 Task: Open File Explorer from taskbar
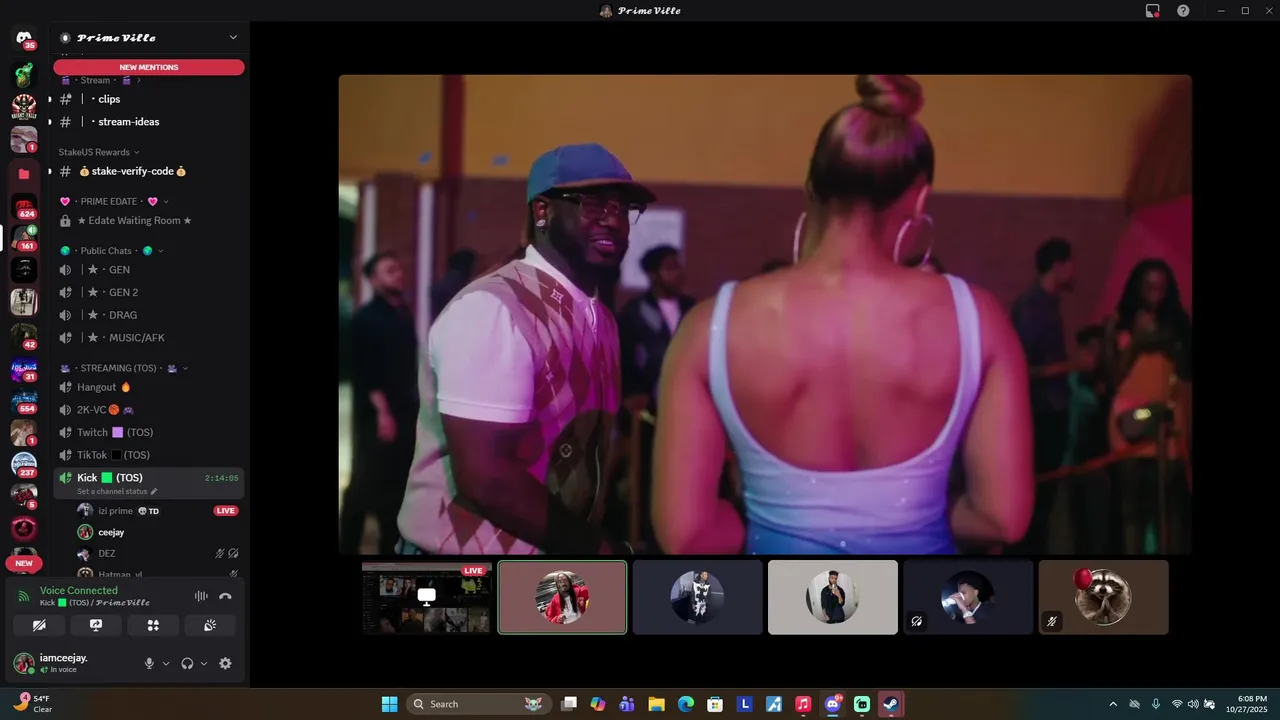656,704
